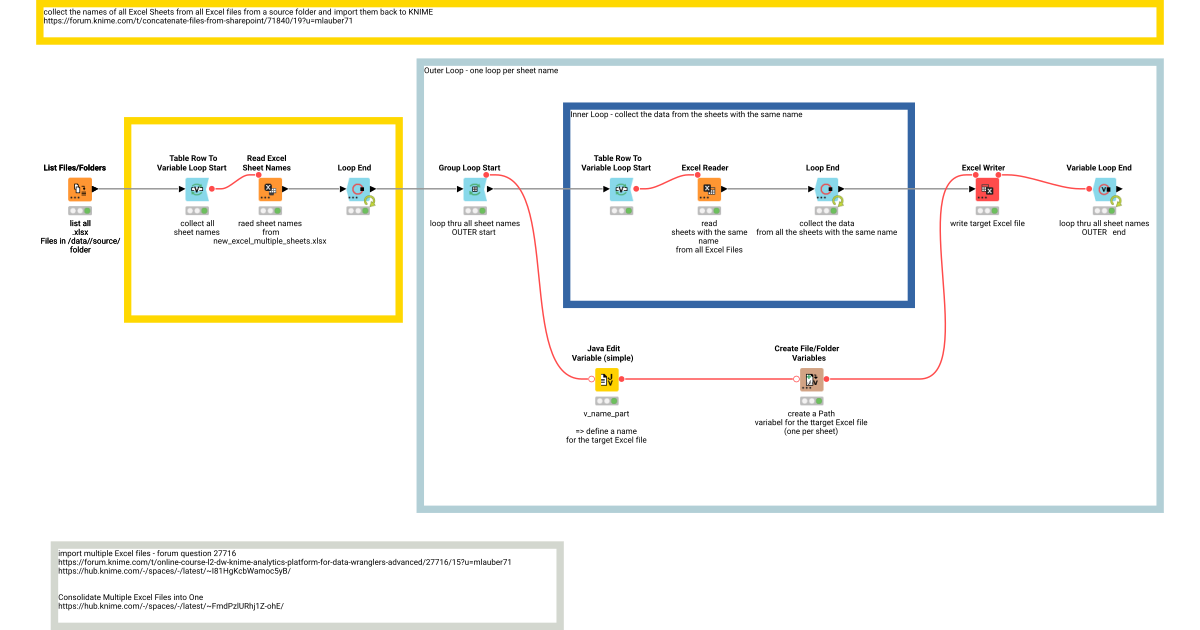Click the inner loop's Loop End node
Screen dimensions: 1200x630
click(x=825, y=189)
